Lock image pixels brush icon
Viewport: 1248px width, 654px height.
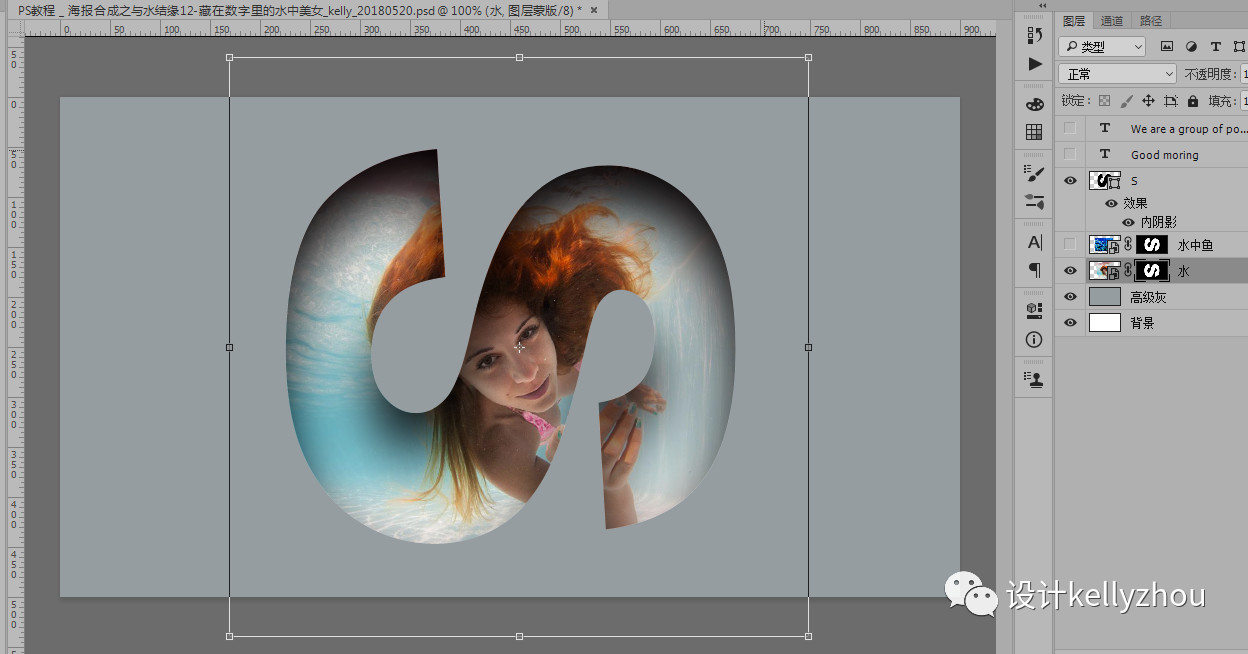(x=1126, y=101)
